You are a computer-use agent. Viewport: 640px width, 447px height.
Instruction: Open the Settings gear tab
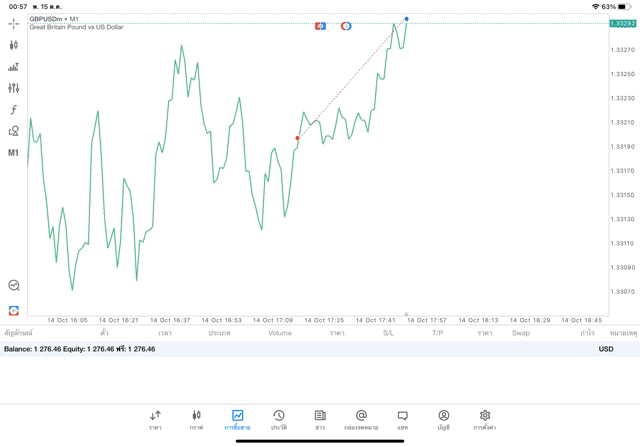484,420
